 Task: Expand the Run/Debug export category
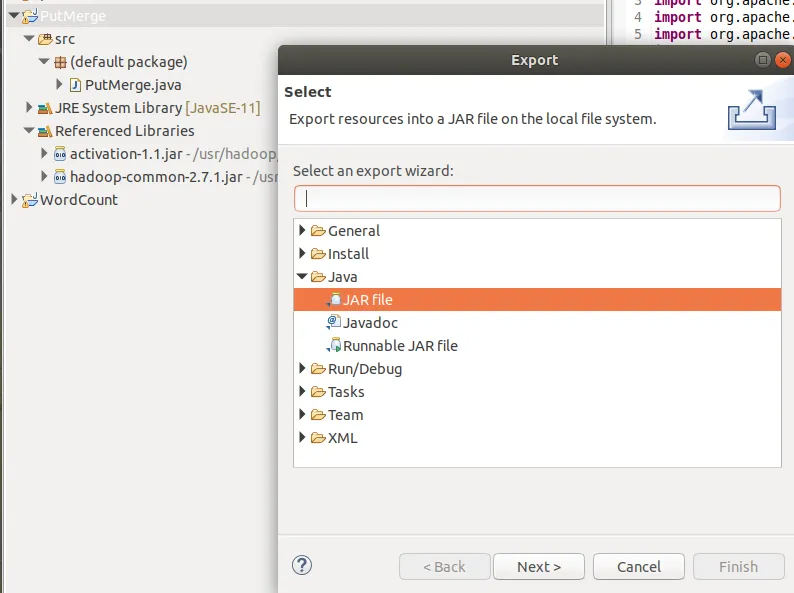click(303, 369)
